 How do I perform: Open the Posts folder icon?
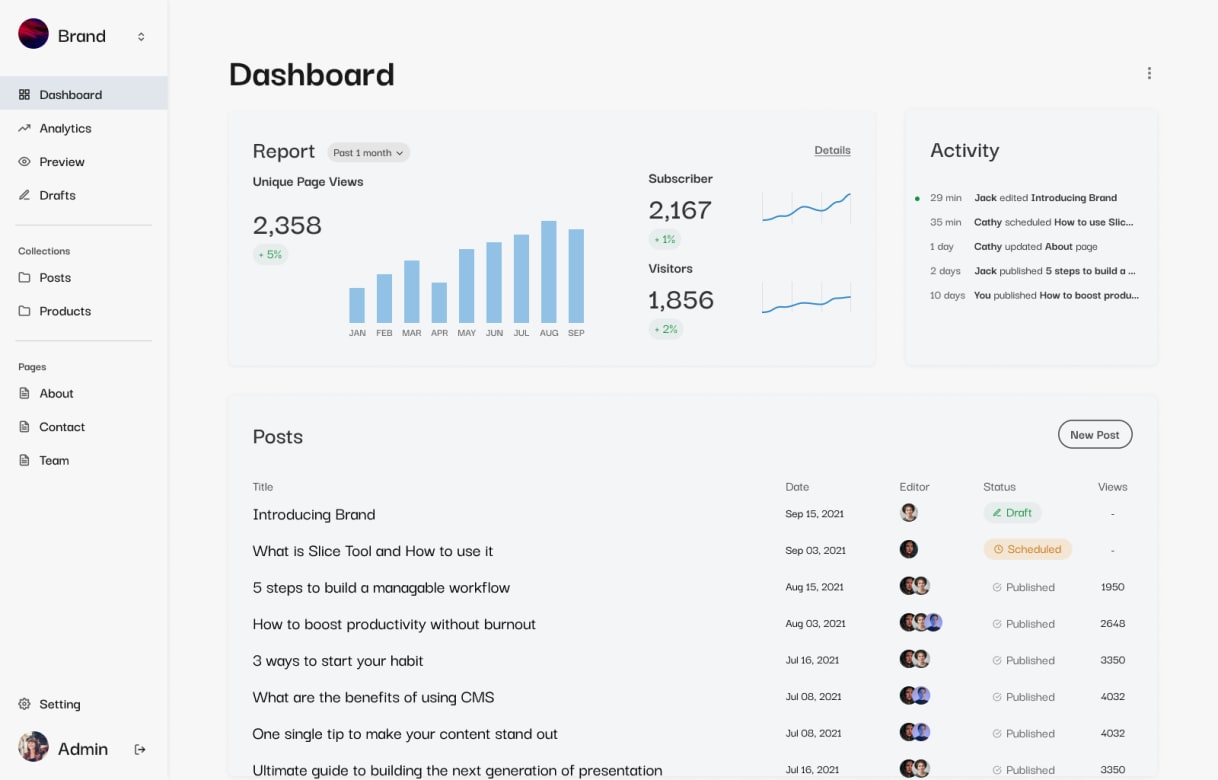(22, 277)
